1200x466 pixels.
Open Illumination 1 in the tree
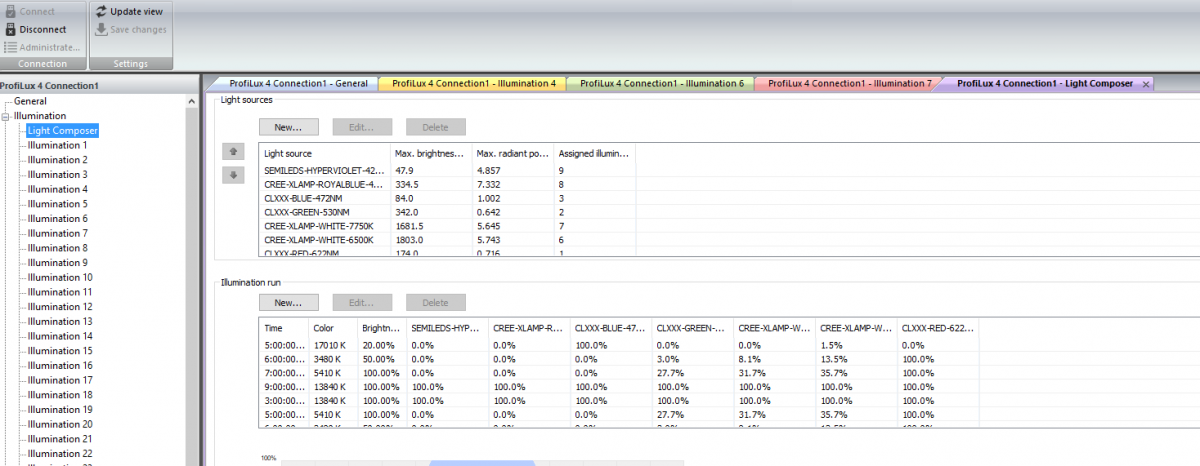[x=57, y=145]
